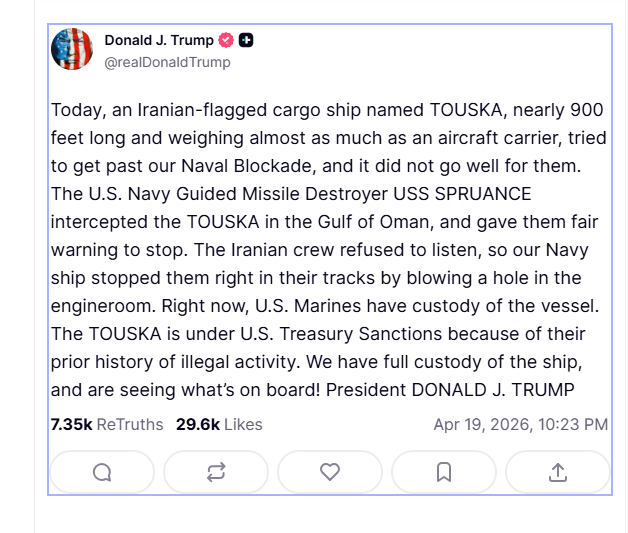Screen dimensions: 628x533
Task: Open the share options upload icon
Action: coord(558,472)
